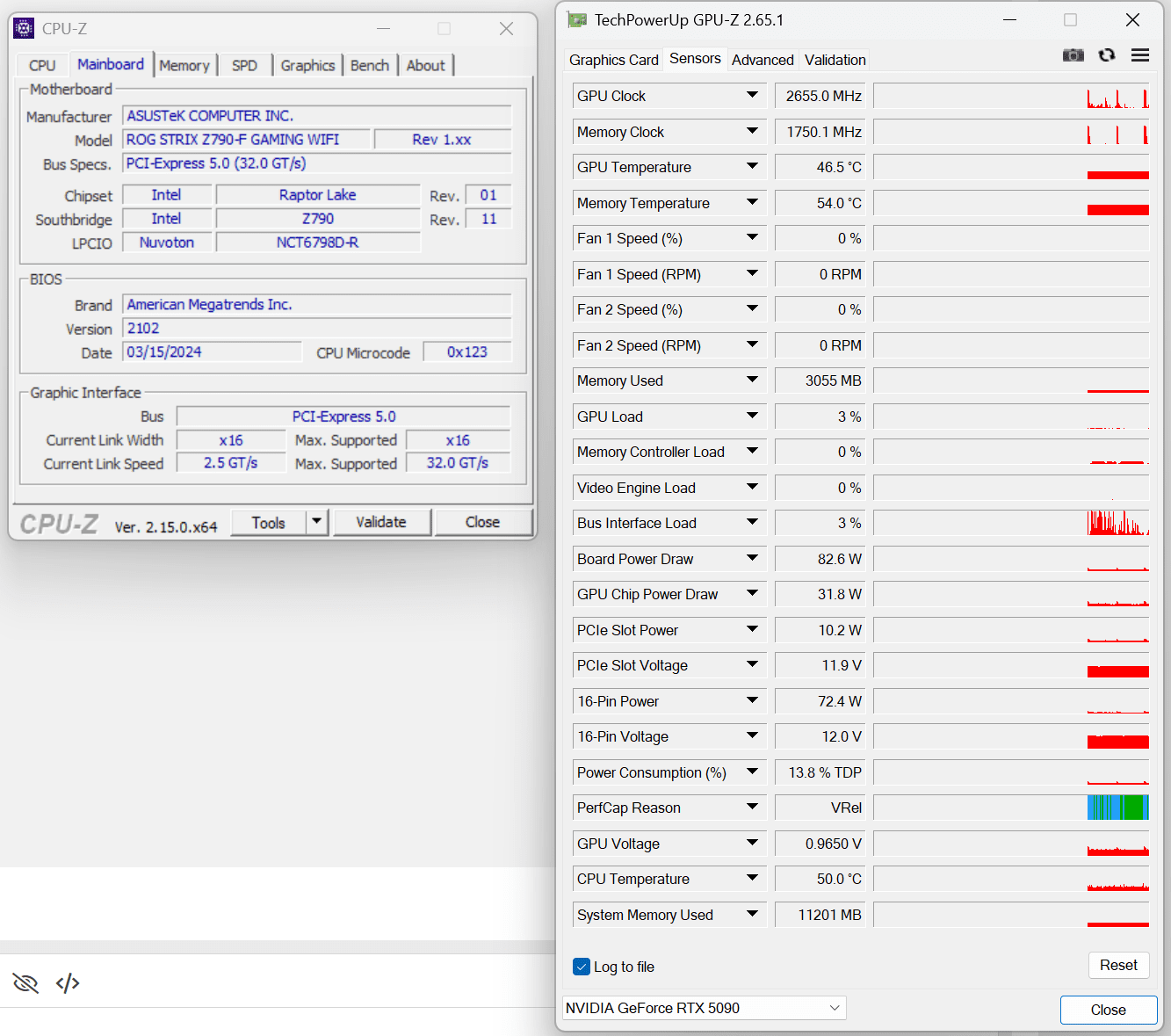Toggle the Log to file checkbox

[582, 967]
